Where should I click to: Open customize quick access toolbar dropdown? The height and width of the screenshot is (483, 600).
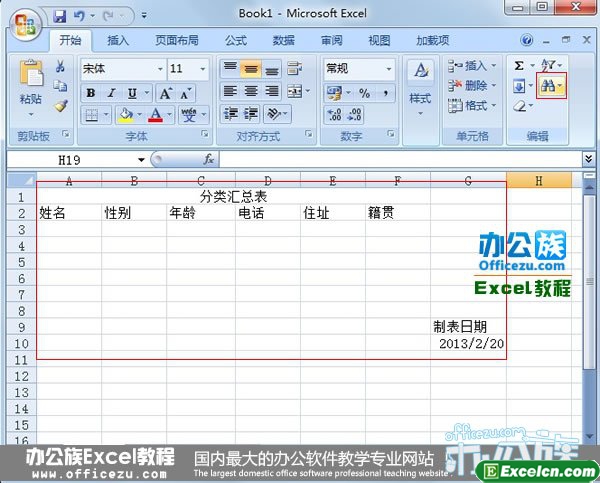(x=144, y=16)
